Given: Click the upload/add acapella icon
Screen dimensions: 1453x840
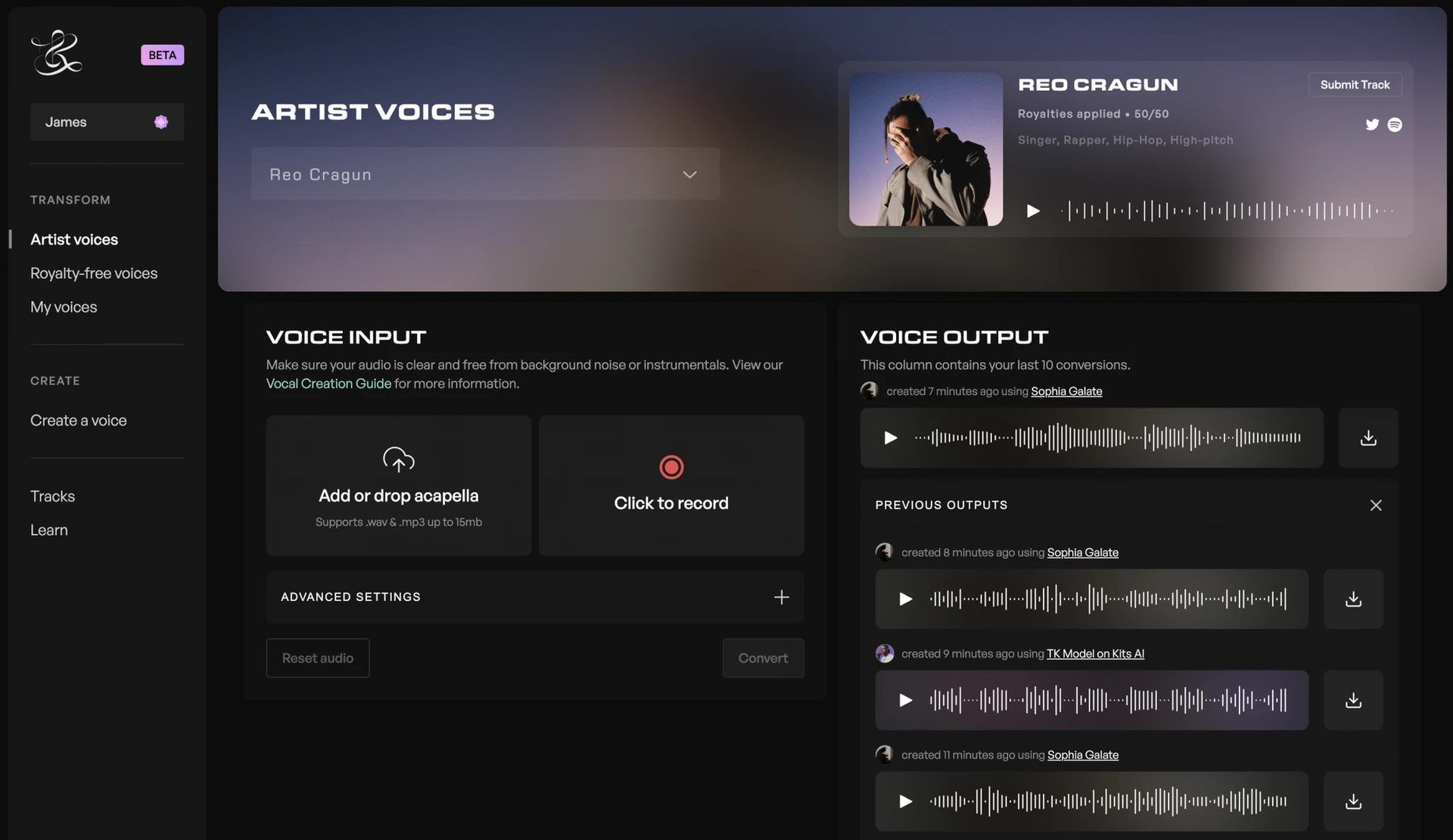Looking at the screenshot, I should coord(398,462).
